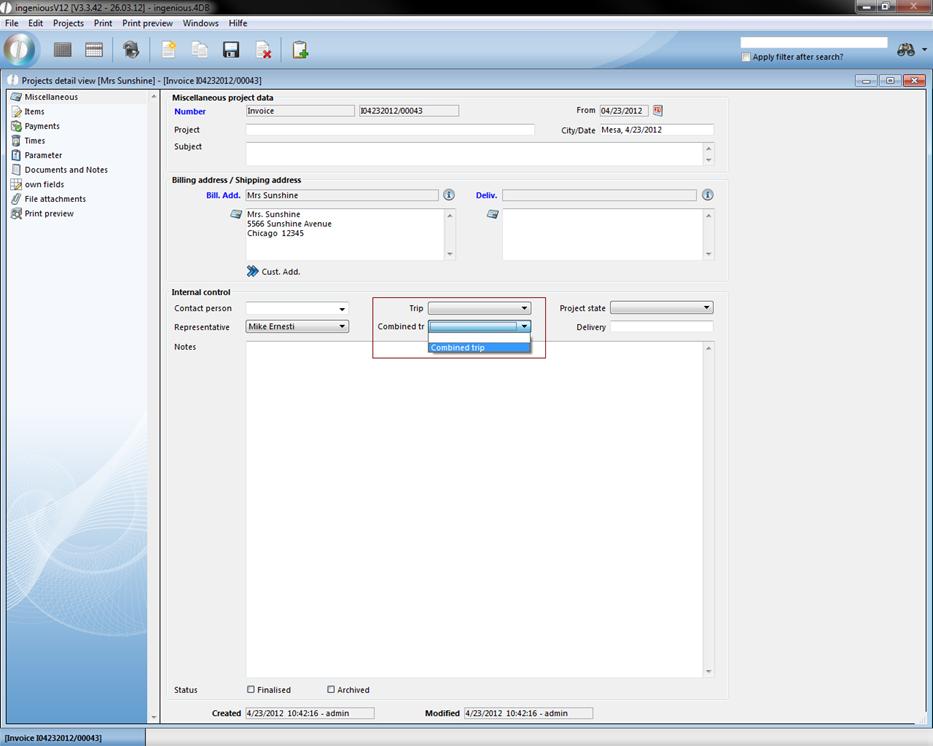Open the calendar picker next to From date
Image resolution: width=933 pixels, height=746 pixels.
click(x=658, y=111)
